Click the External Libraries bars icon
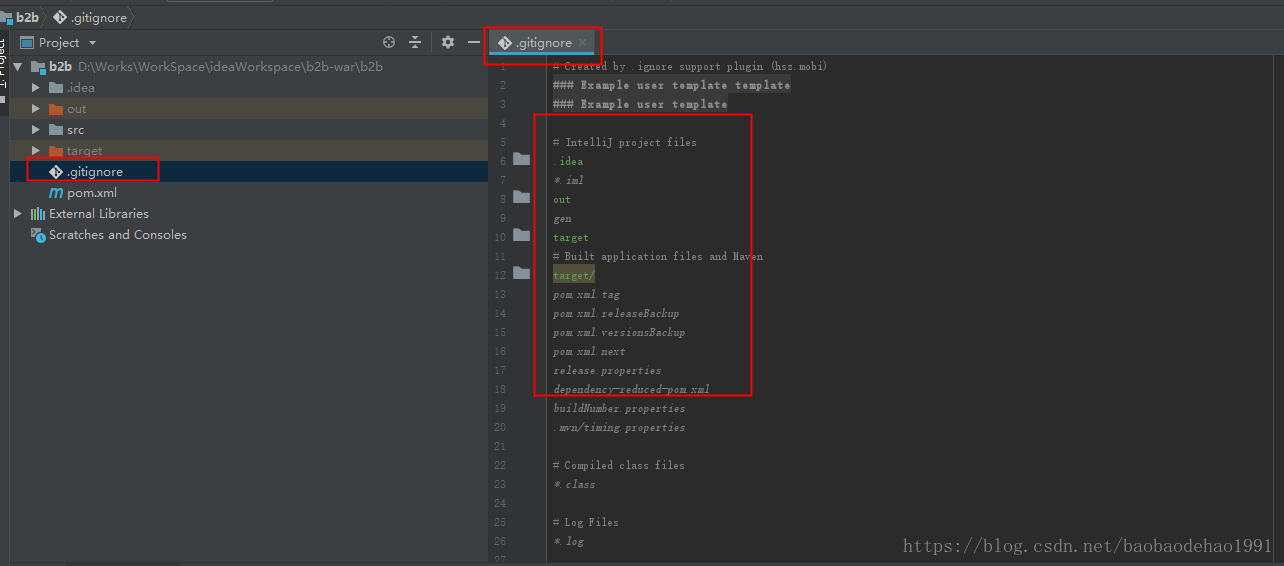 coord(38,214)
